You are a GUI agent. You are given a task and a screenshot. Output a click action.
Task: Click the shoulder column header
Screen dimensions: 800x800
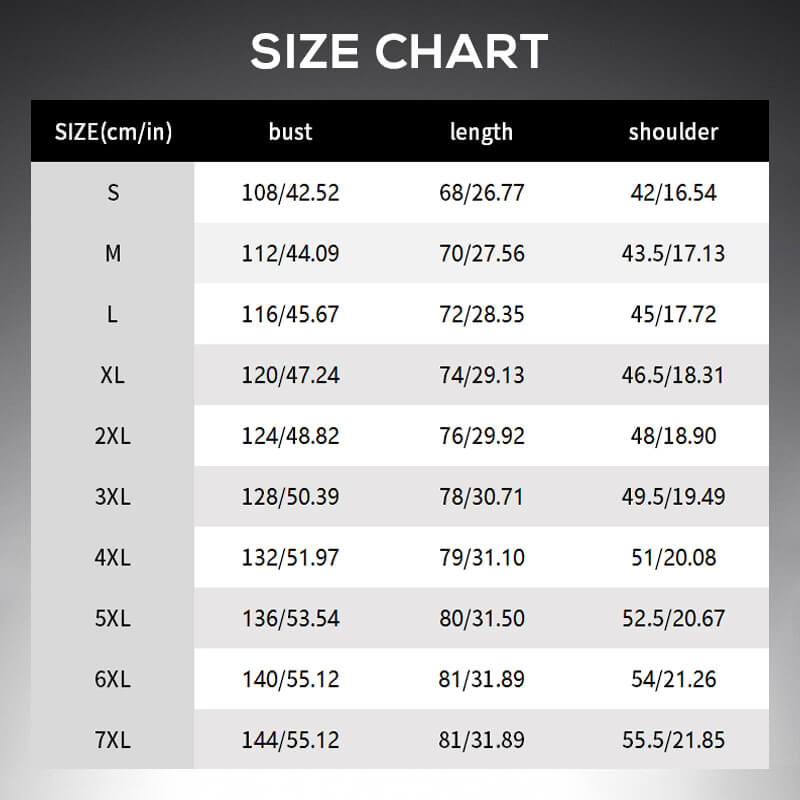(673, 132)
